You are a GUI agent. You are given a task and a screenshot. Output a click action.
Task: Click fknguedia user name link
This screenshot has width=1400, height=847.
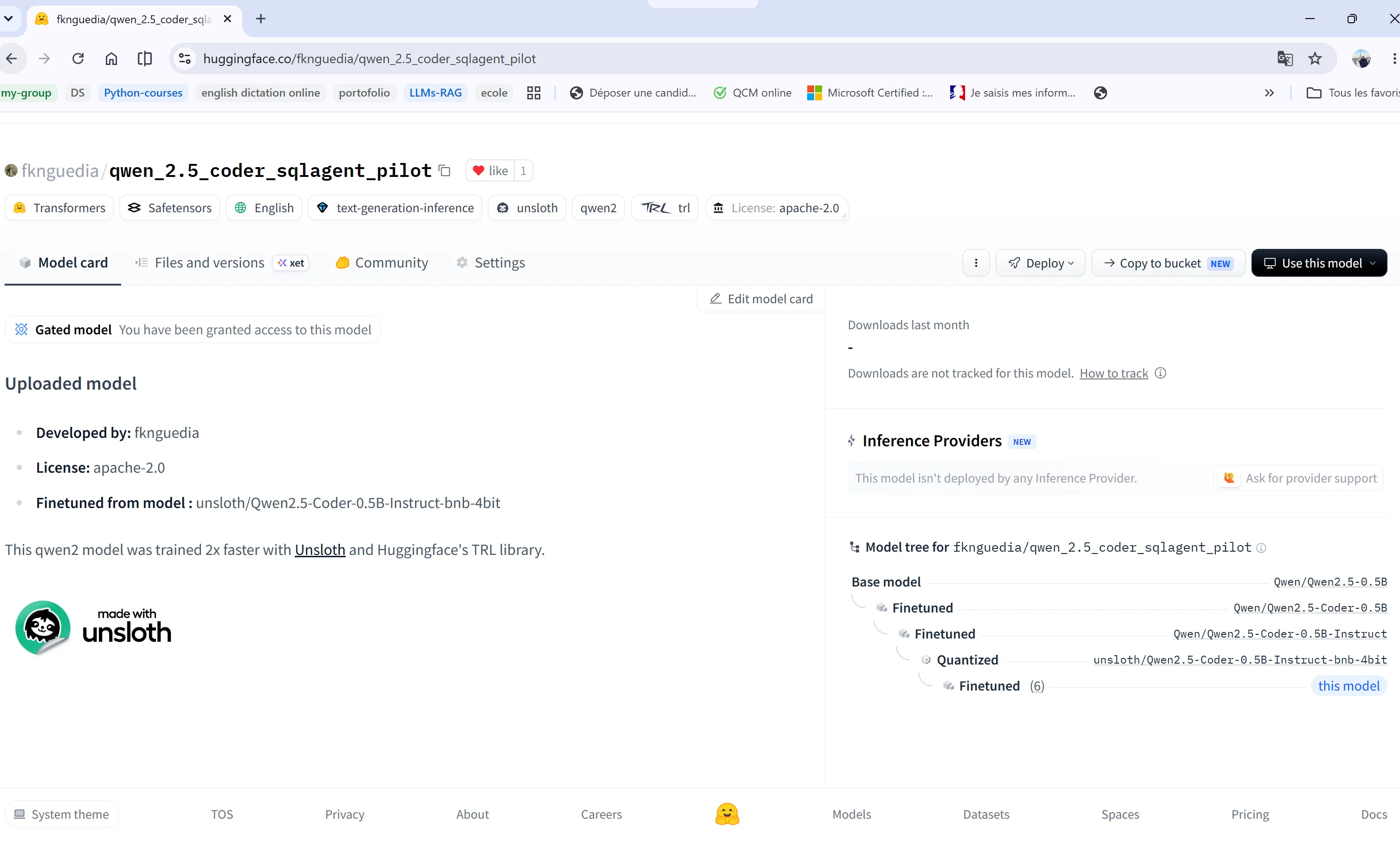(60, 170)
